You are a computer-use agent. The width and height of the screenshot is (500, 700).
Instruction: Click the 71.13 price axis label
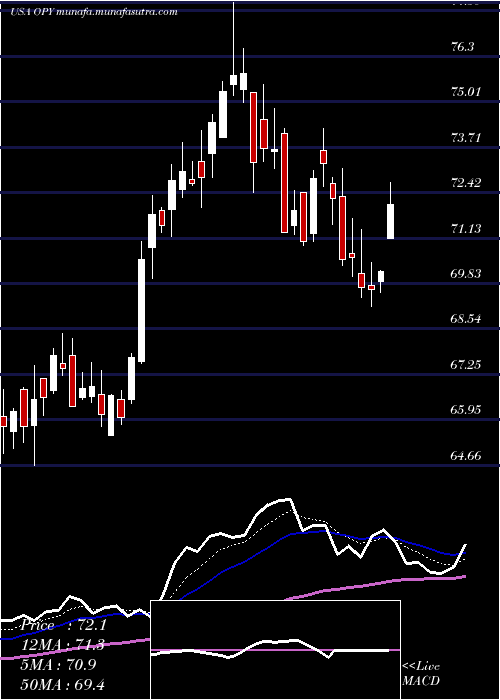pos(466,229)
